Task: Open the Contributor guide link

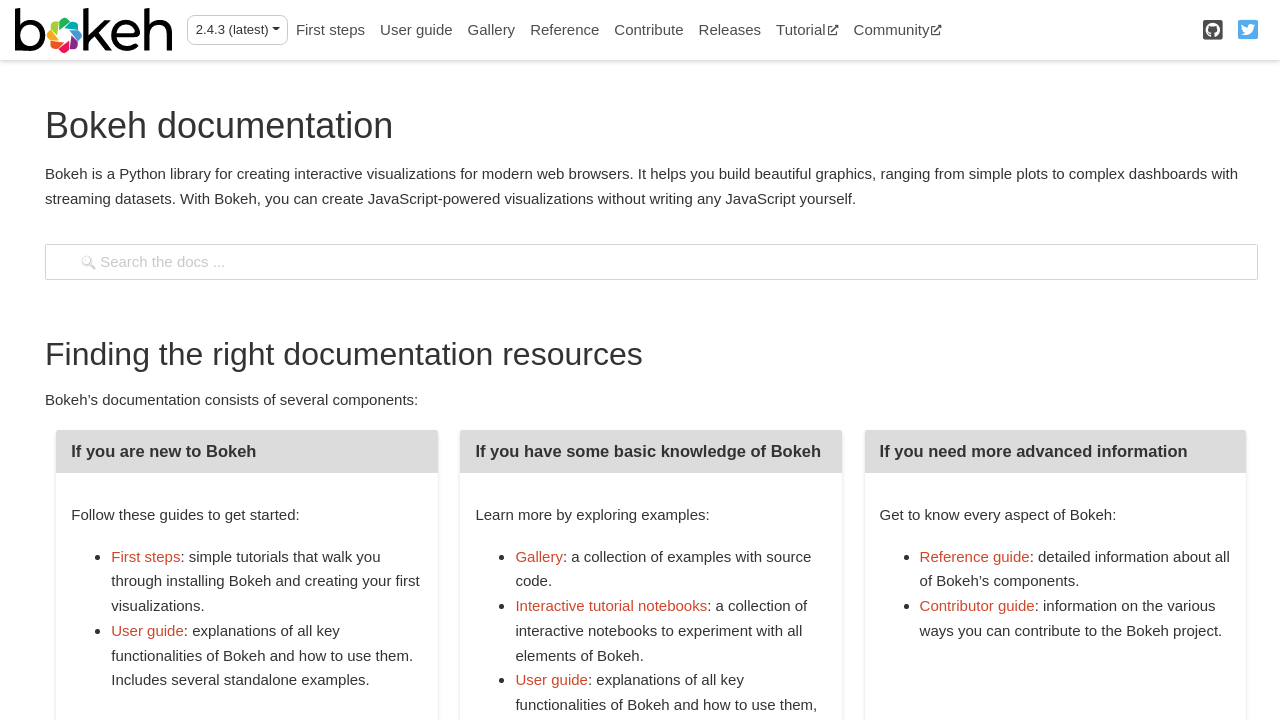Action: click(977, 606)
